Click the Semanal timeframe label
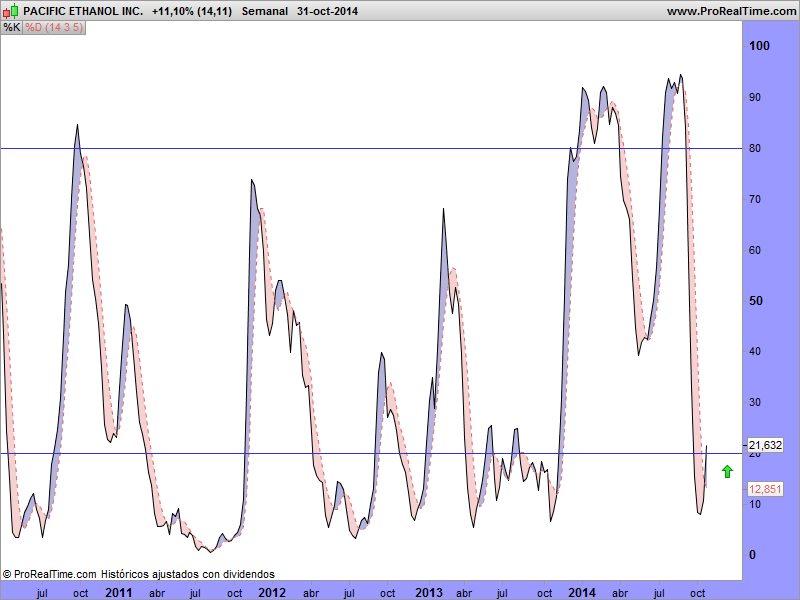 pos(265,11)
